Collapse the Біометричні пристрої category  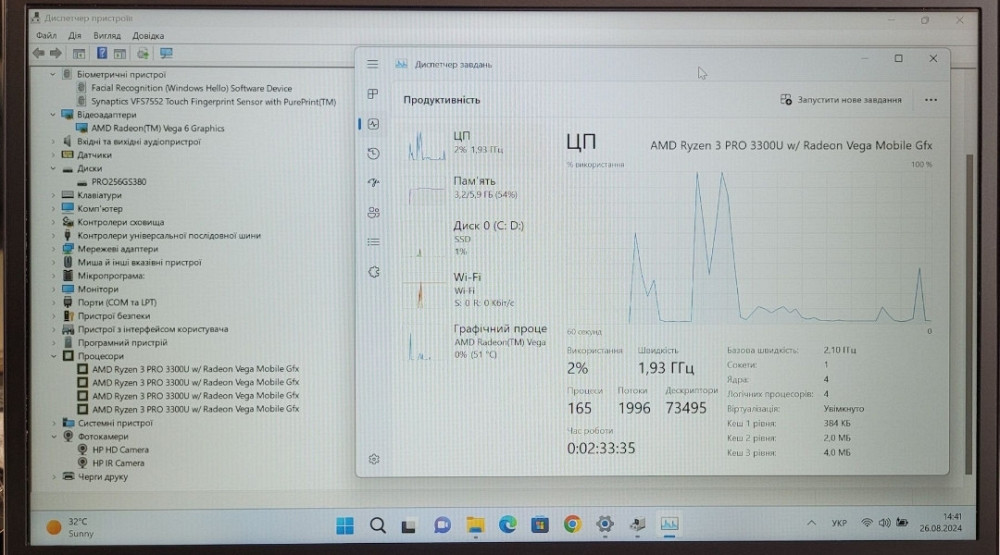click(x=53, y=75)
